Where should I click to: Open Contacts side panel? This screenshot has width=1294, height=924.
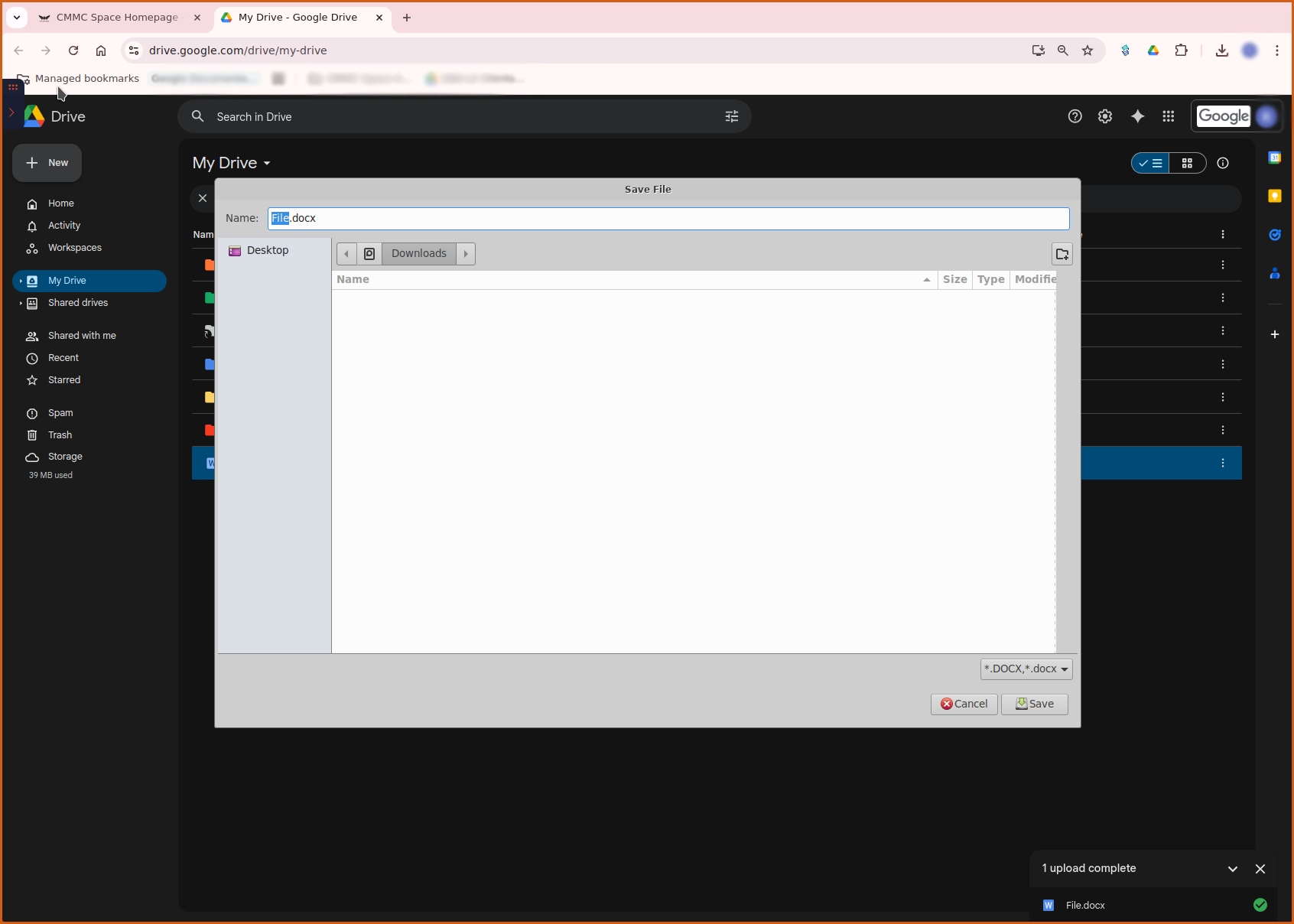pos(1275,273)
